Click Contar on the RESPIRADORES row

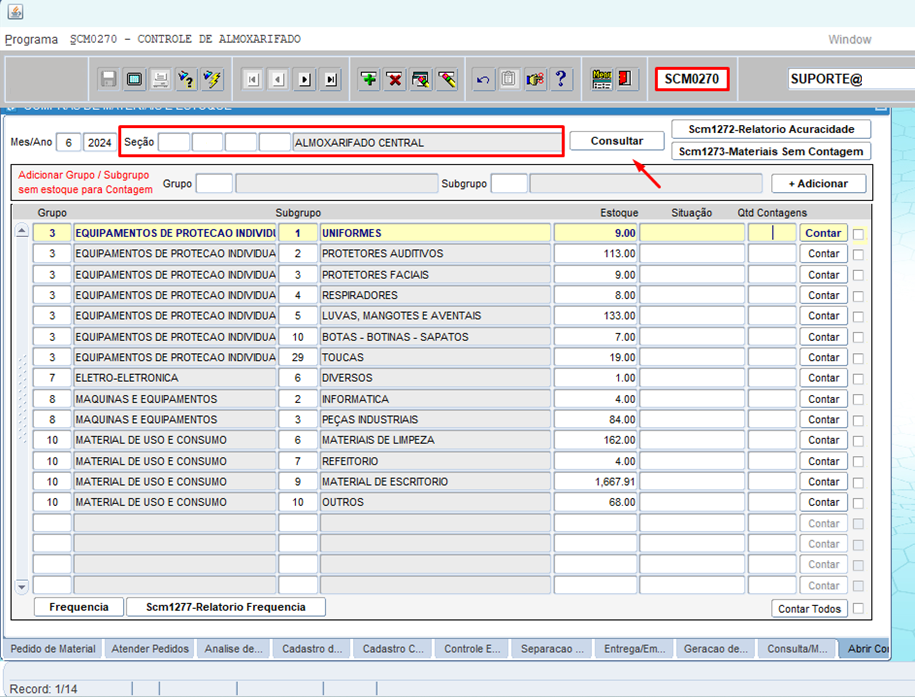(823, 295)
